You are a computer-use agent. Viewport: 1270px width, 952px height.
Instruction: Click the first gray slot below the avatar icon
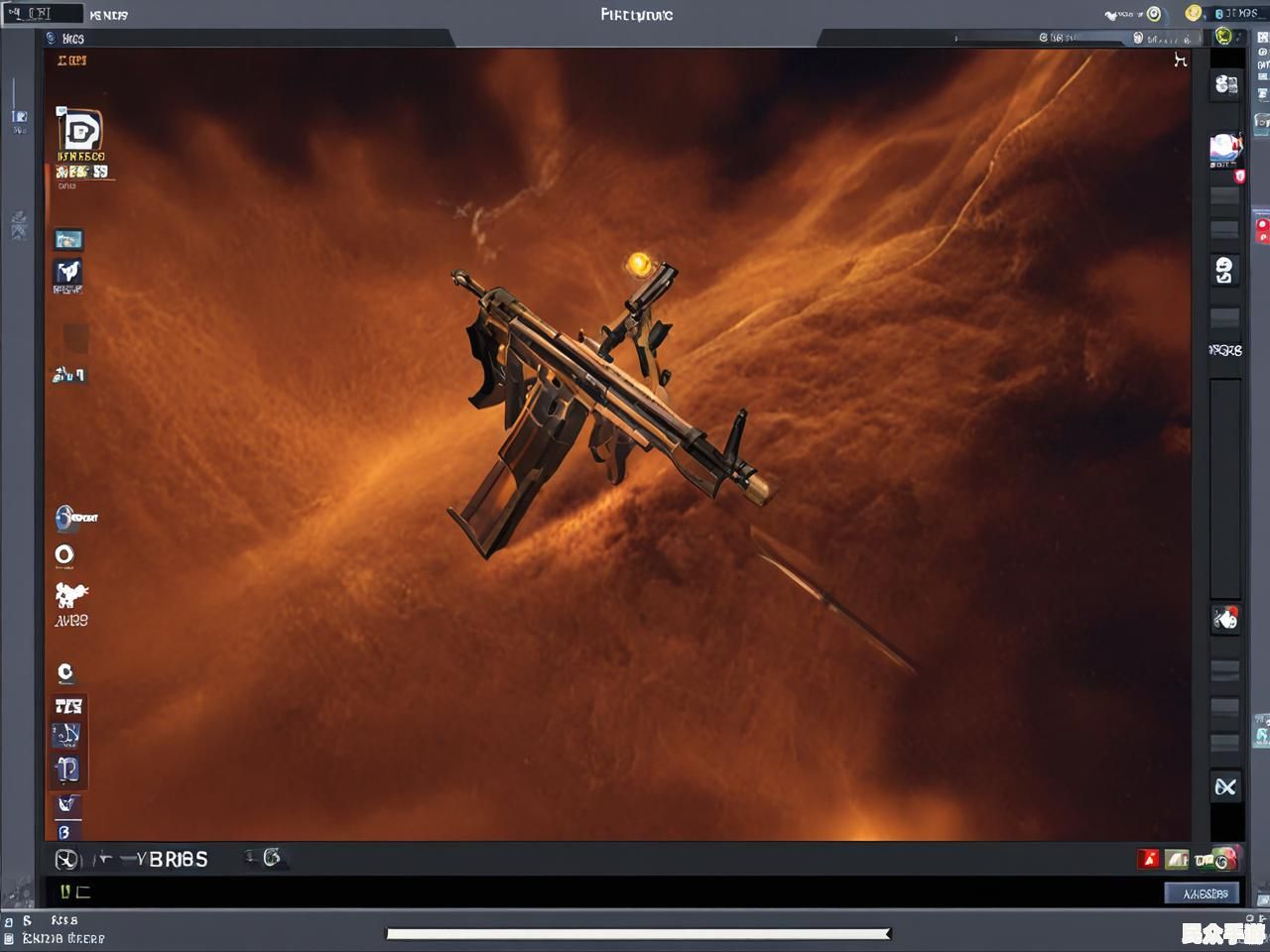[x=1225, y=196]
